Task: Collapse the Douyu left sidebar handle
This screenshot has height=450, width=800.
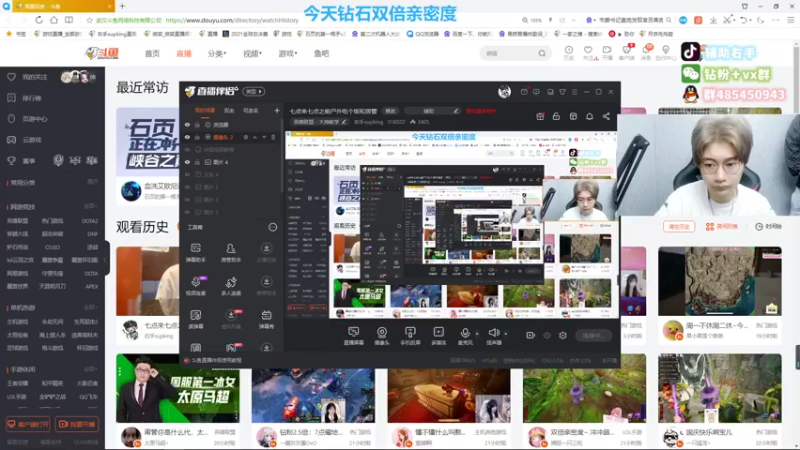Action: [106, 258]
